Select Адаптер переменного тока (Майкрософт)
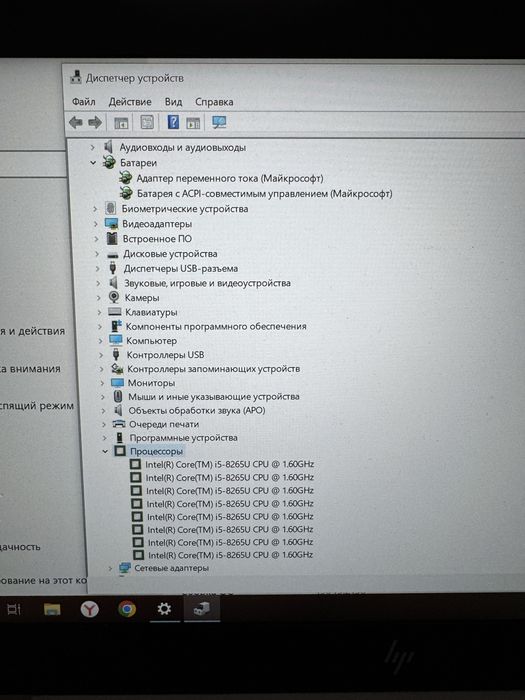Image resolution: width=525 pixels, height=700 pixels. (229, 178)
